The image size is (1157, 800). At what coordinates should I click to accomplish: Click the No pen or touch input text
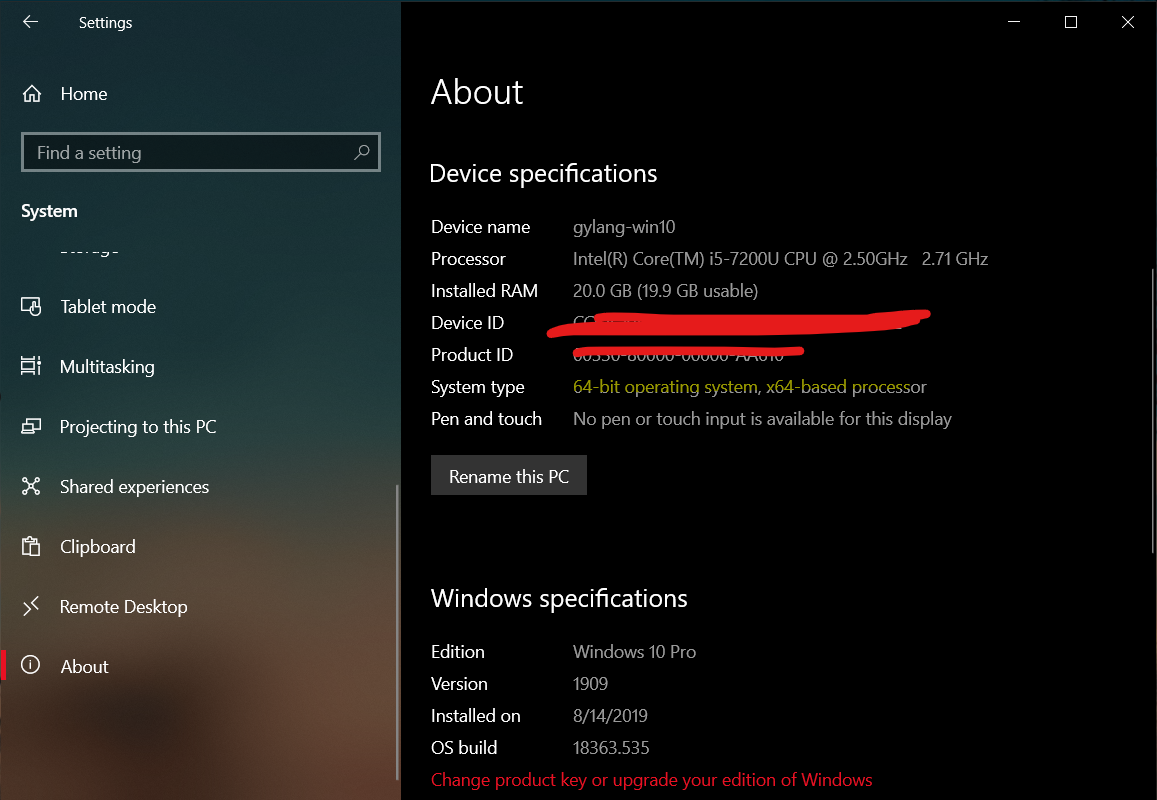tap(762, 418)
